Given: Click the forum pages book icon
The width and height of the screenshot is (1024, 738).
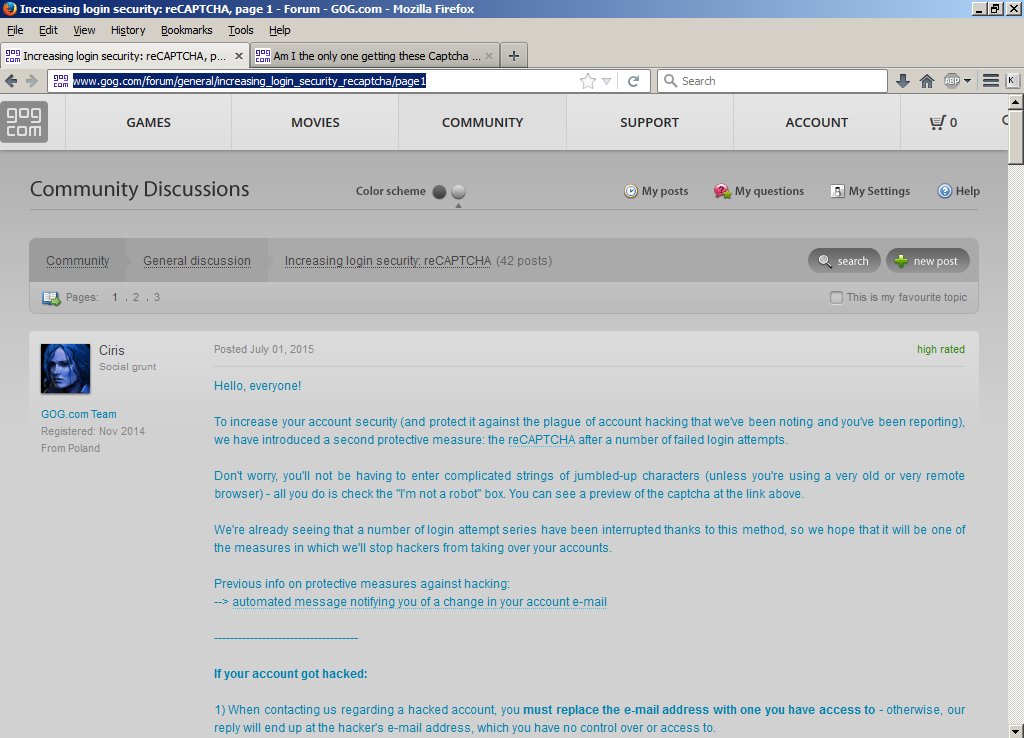Looking at the screenshot, I should tap(51, 298).
